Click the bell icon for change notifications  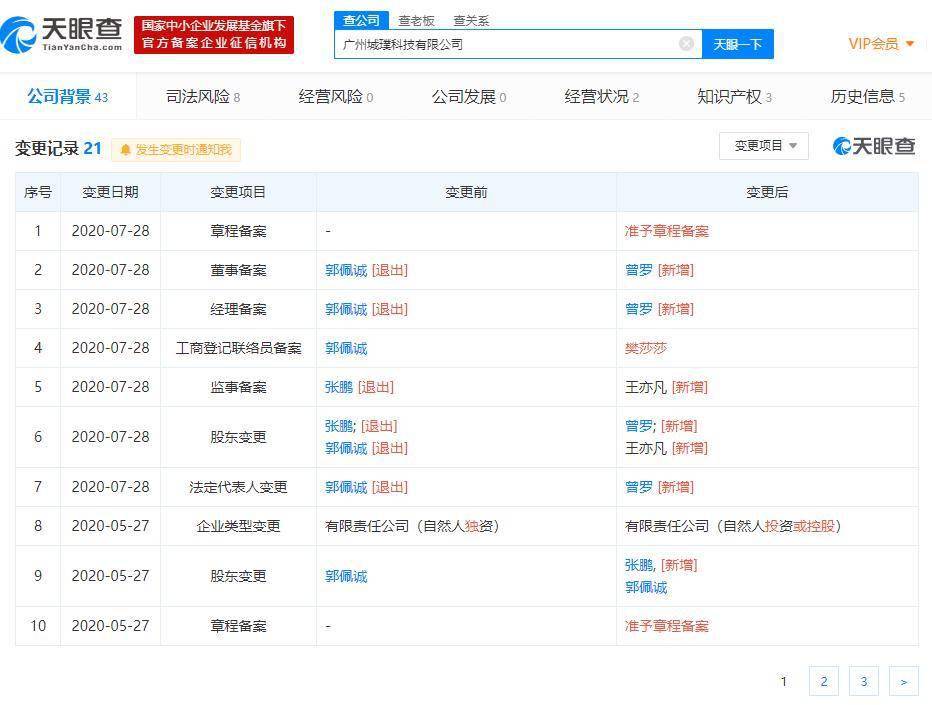tap(125, 150)
